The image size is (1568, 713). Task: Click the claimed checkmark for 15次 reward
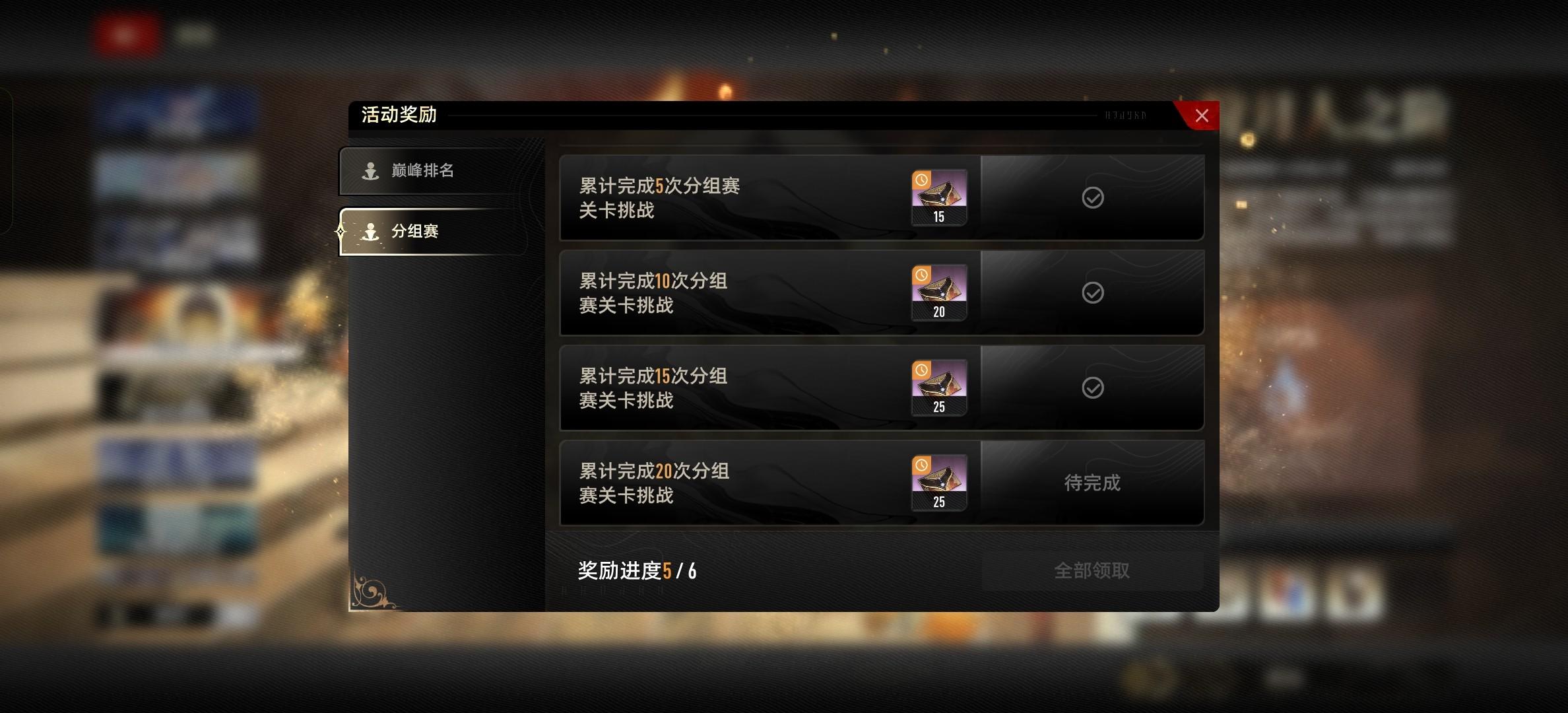tap(1093, 388)
